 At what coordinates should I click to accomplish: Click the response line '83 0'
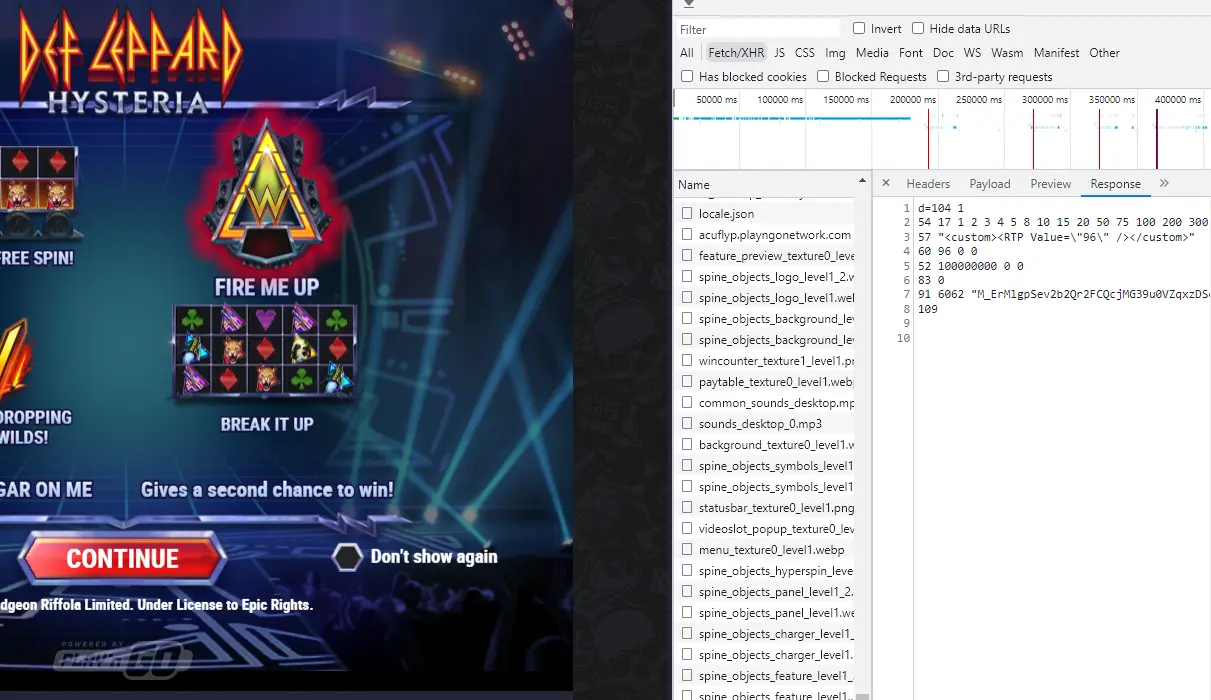click(x=931, y=281)
